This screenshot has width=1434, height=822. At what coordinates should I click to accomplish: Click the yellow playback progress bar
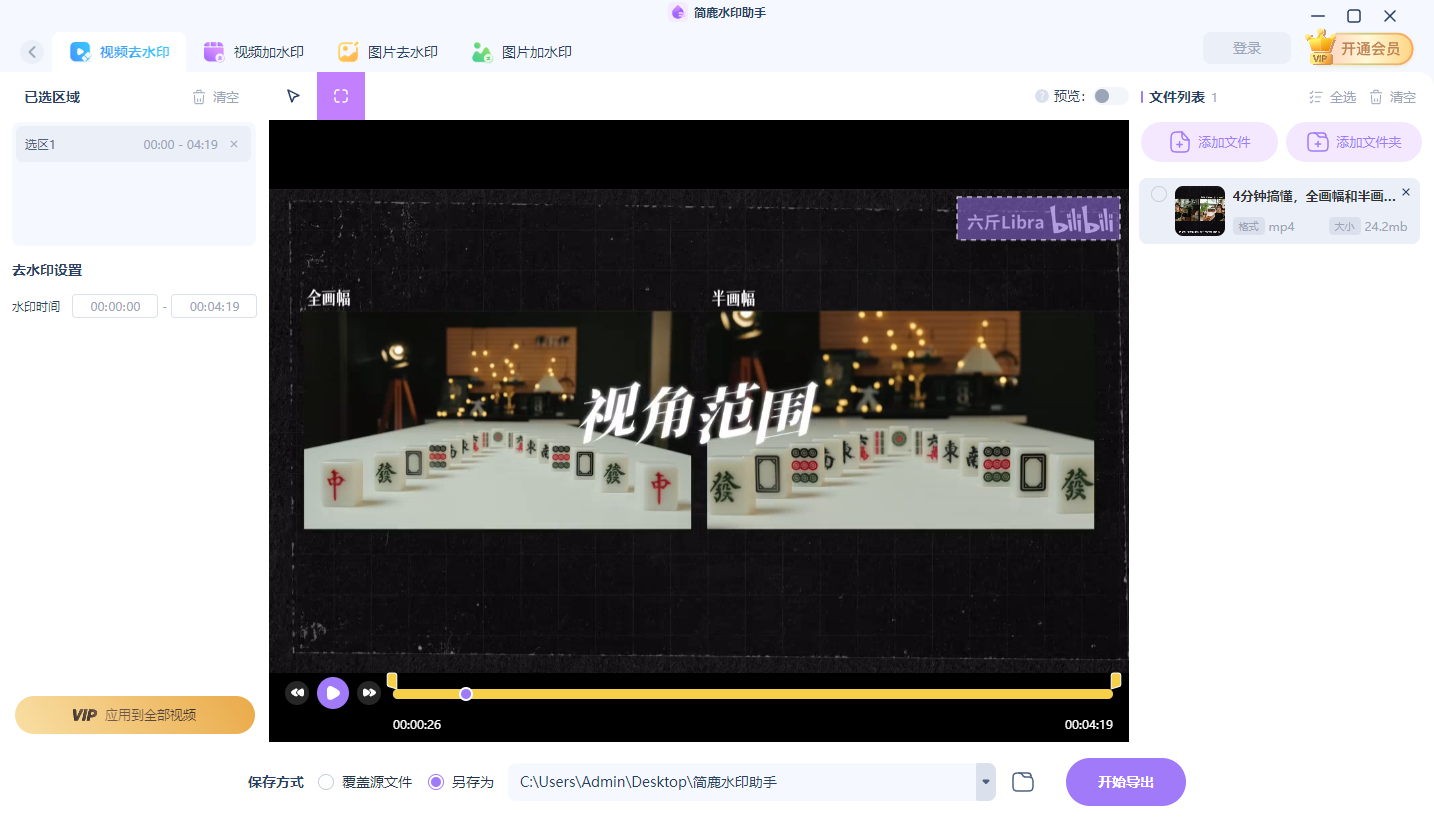coord(750,693)
